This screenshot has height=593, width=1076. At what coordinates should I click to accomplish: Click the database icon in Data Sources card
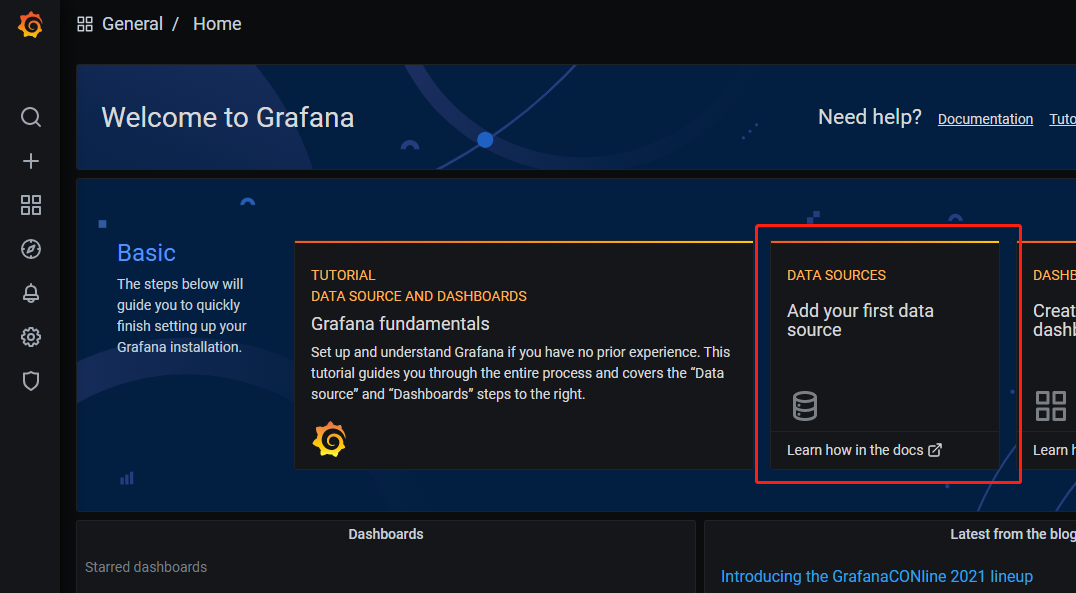[x=804, y=406]
